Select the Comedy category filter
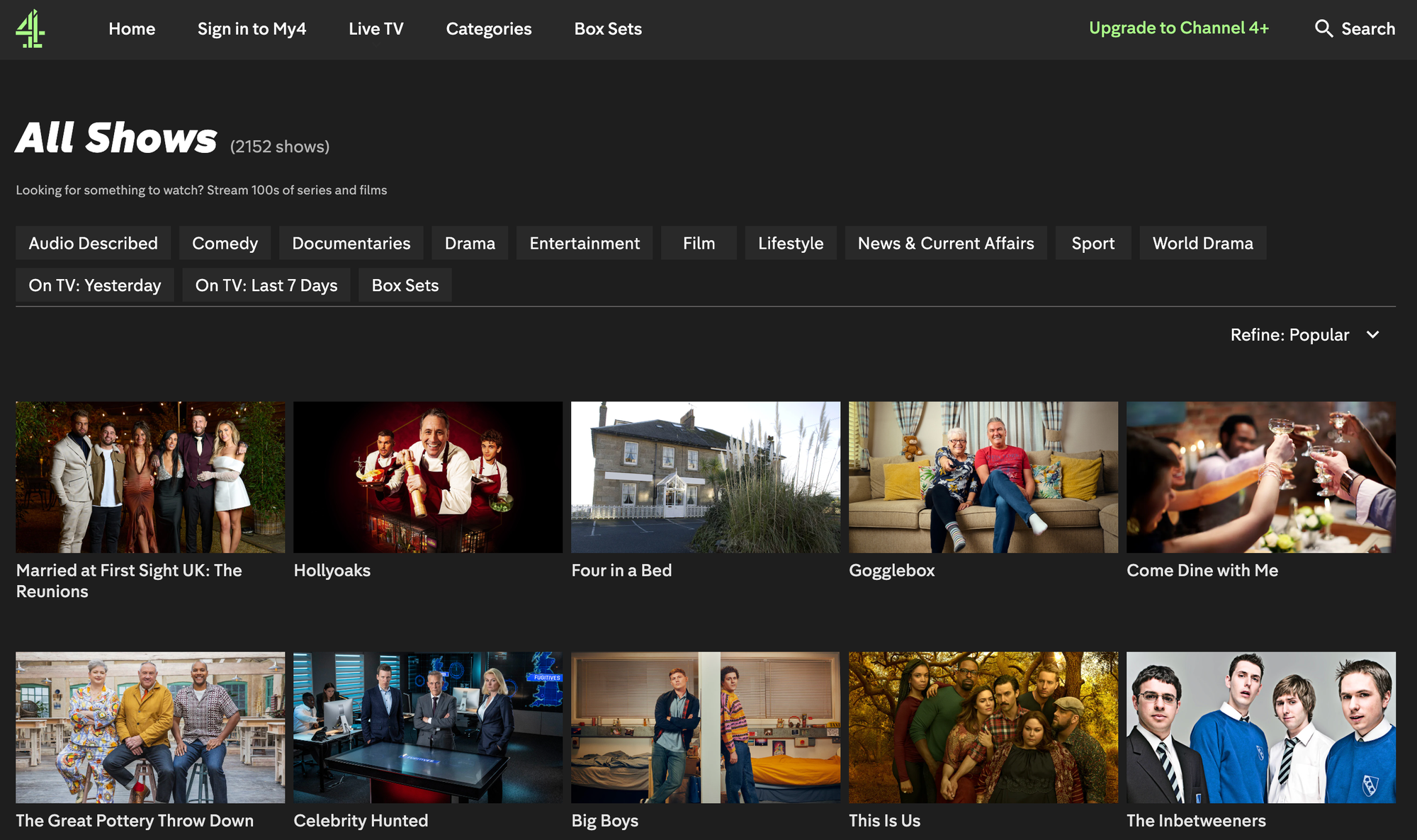1417x840 pixels. point(225,243)
